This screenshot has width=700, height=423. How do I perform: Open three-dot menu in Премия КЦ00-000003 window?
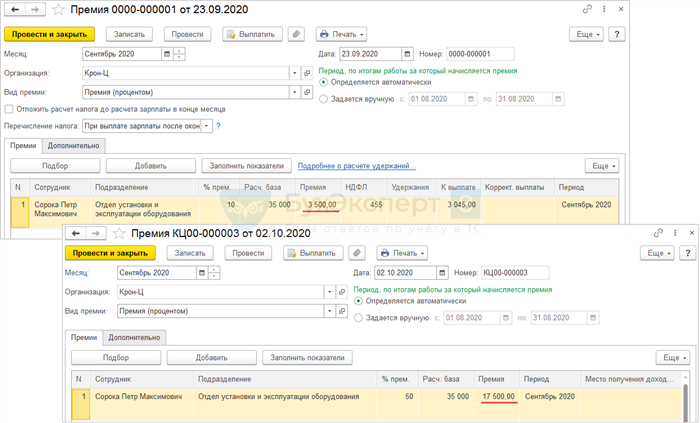[x=675, y=233]
